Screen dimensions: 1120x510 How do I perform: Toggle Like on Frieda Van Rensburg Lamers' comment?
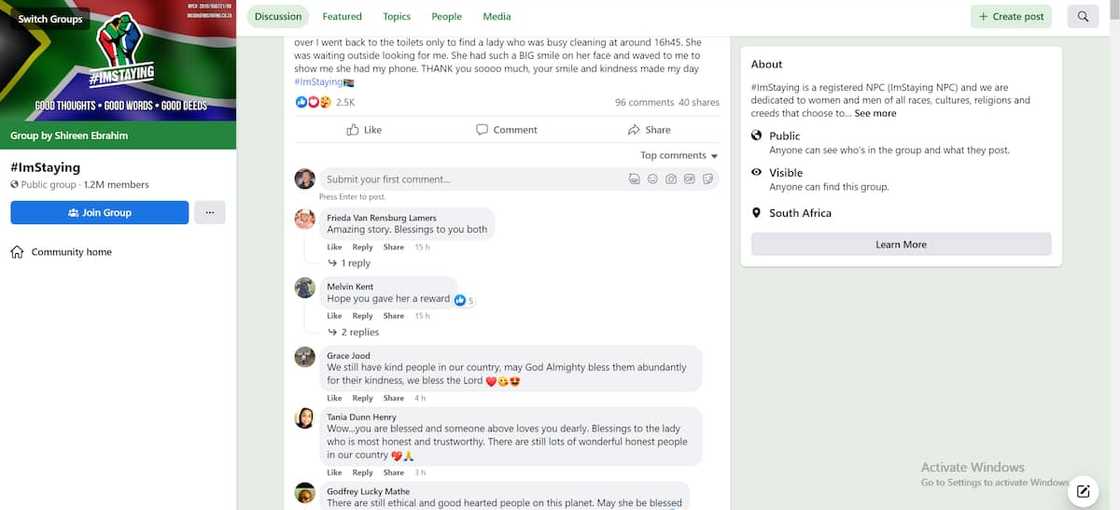[x=334, y=247]
